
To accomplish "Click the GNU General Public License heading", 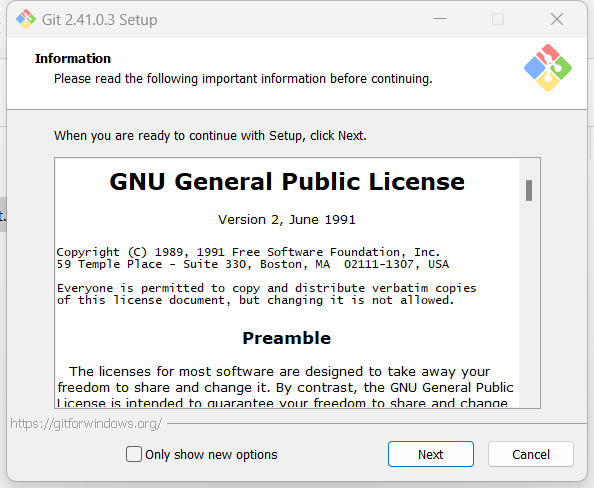I will [x=287, y=181].
